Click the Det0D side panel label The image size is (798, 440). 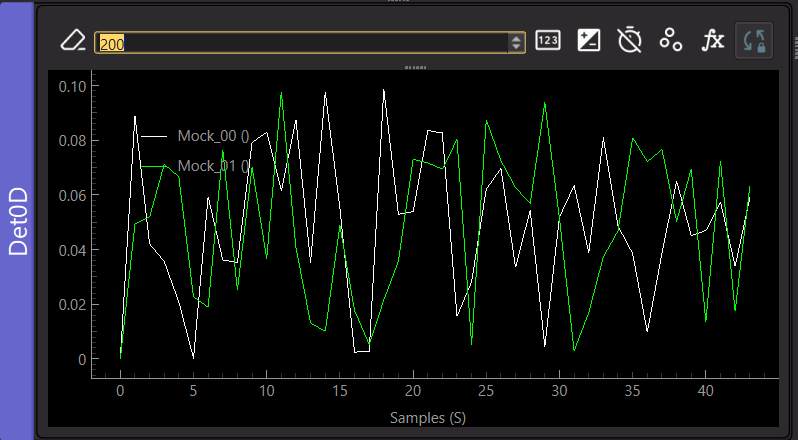18,222
